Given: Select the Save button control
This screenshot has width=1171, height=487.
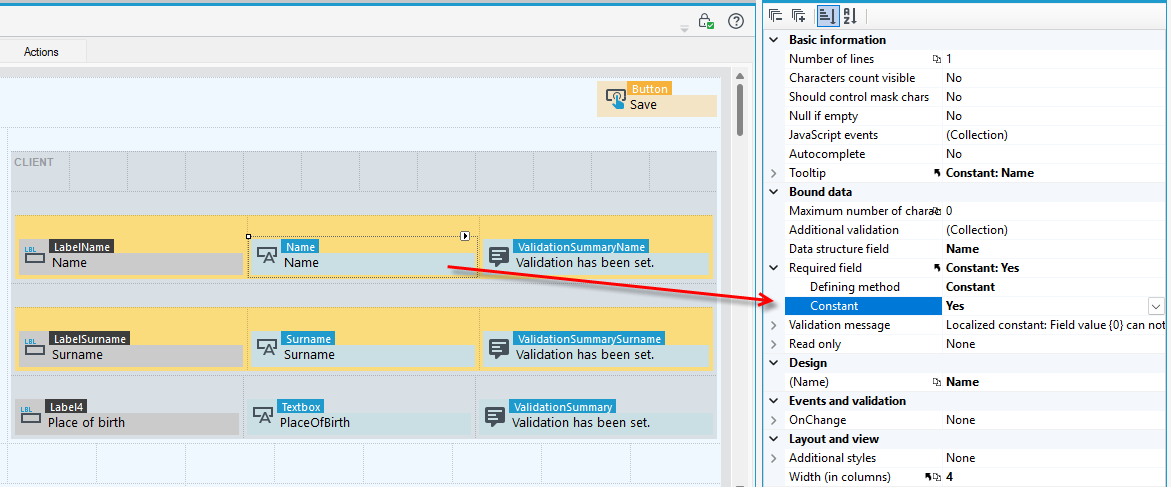Looking at the screenshot, I should [x=656, y=99].
